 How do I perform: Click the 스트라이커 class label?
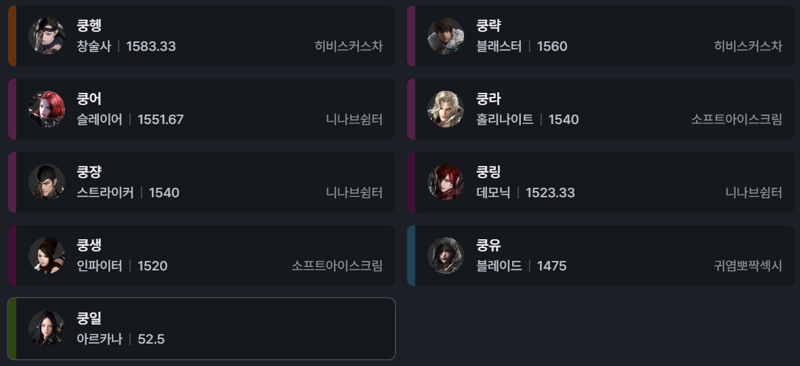[x=105, y=193]
